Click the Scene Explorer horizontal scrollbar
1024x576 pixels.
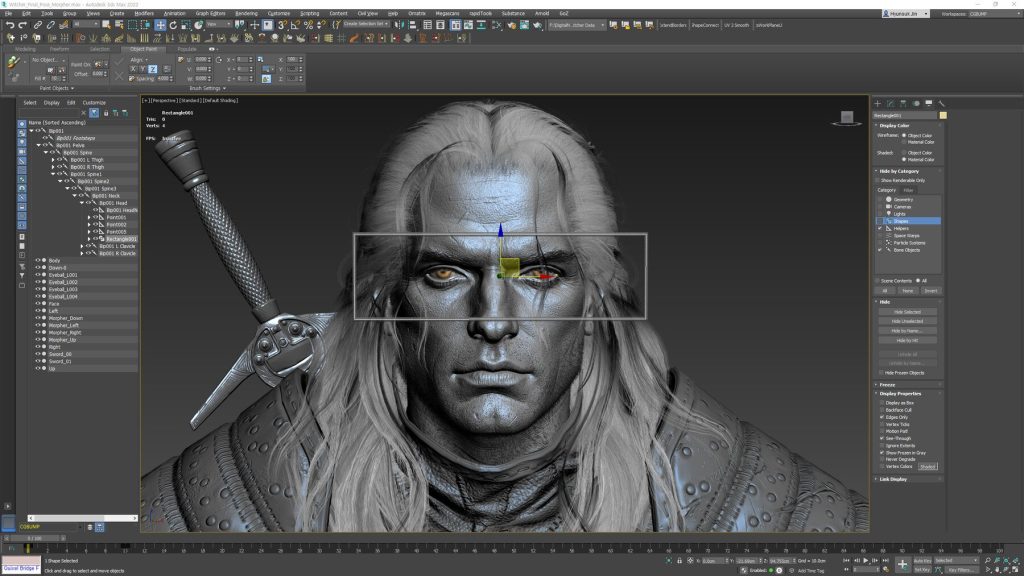(x=83, y=518)
